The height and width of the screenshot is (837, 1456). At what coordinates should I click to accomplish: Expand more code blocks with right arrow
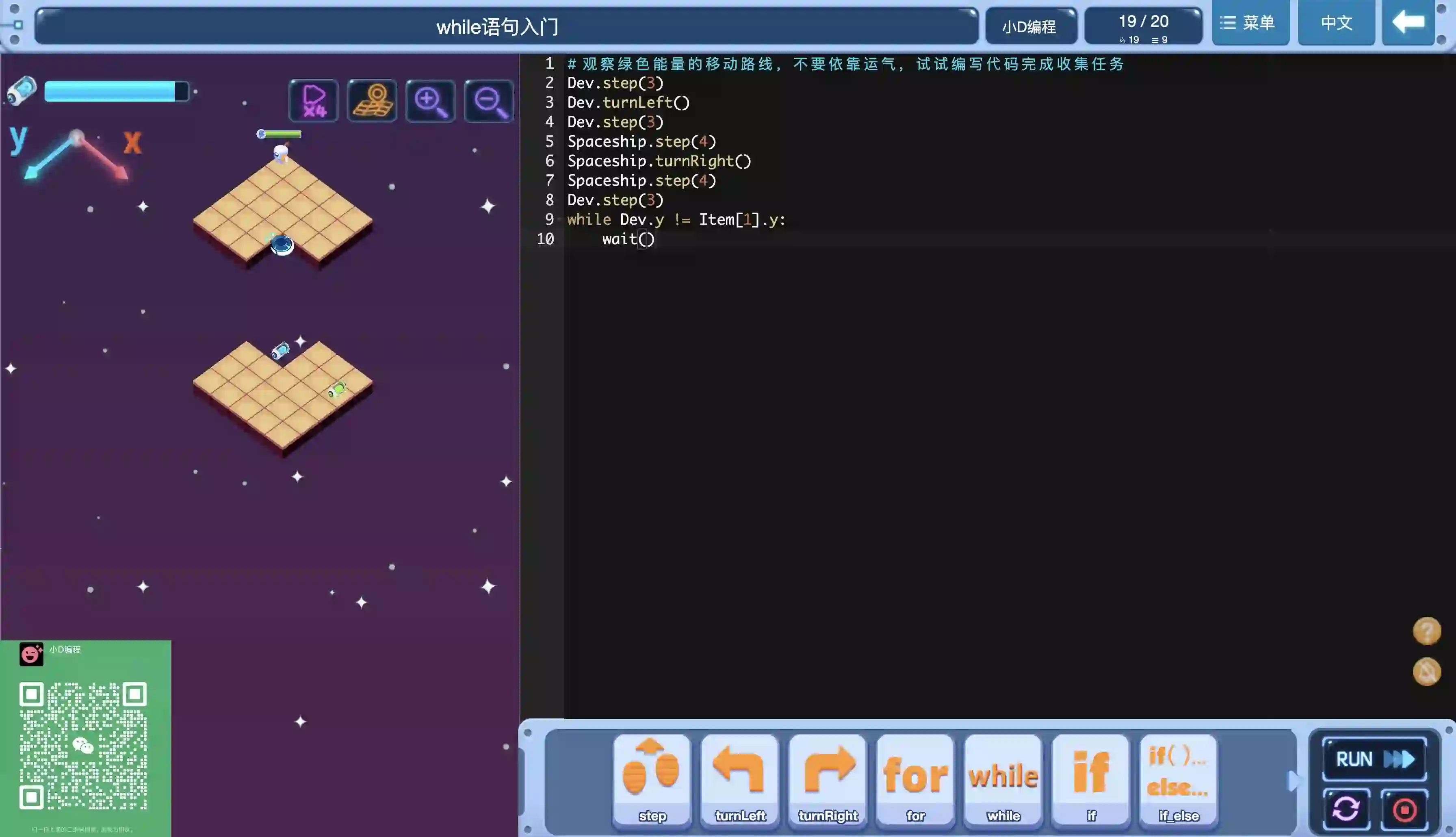click(x=1293, y=781)
